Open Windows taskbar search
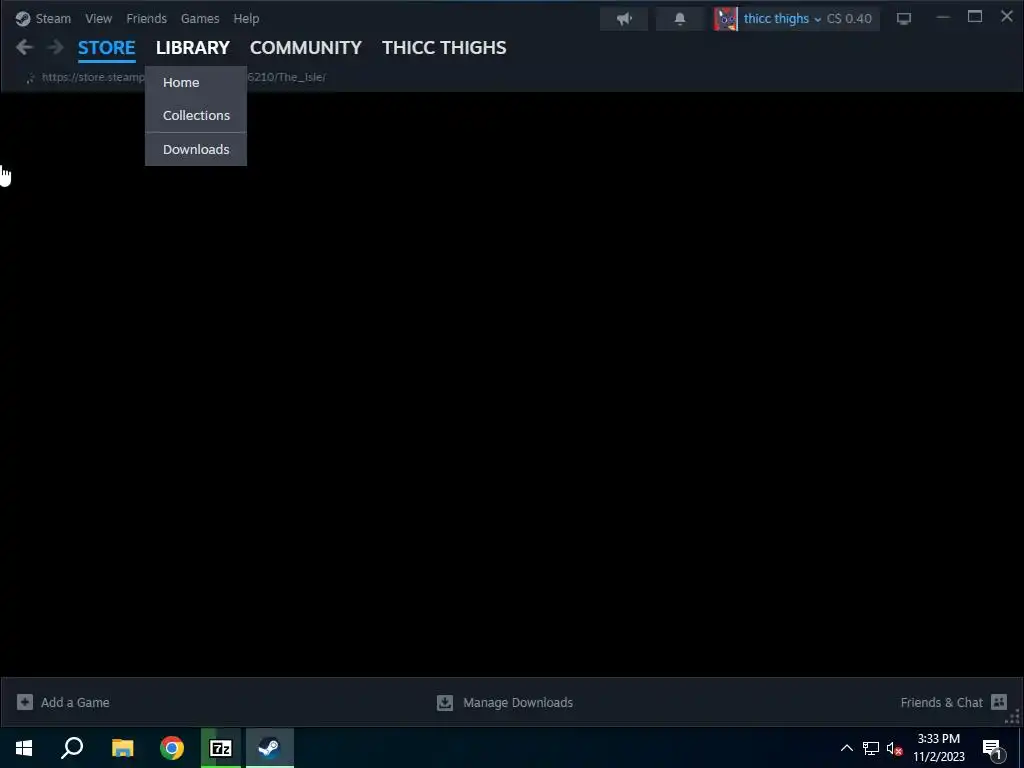The image size is (1024, 768). [x=72, y=748]
